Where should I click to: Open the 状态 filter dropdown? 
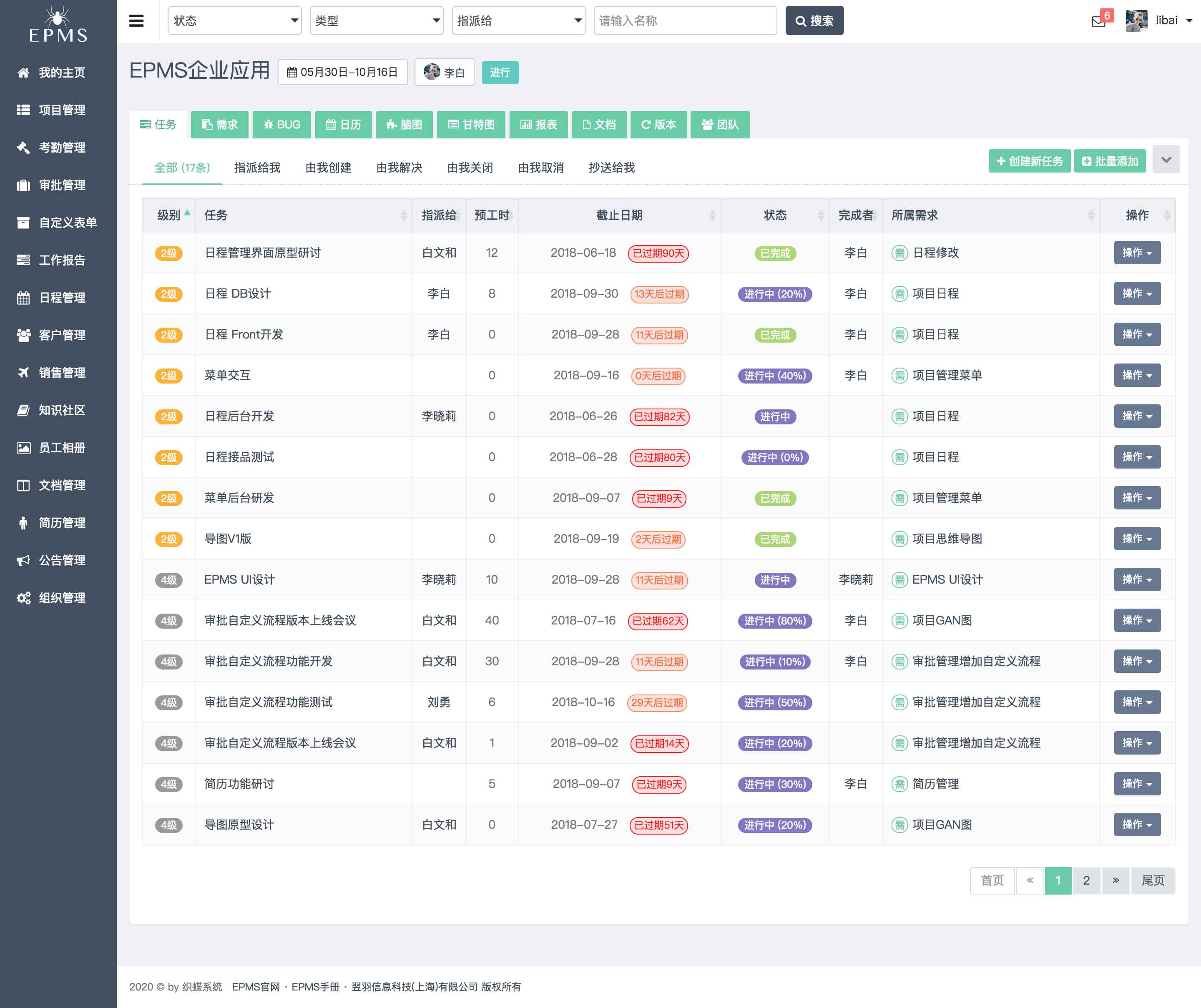click(234, 20)
